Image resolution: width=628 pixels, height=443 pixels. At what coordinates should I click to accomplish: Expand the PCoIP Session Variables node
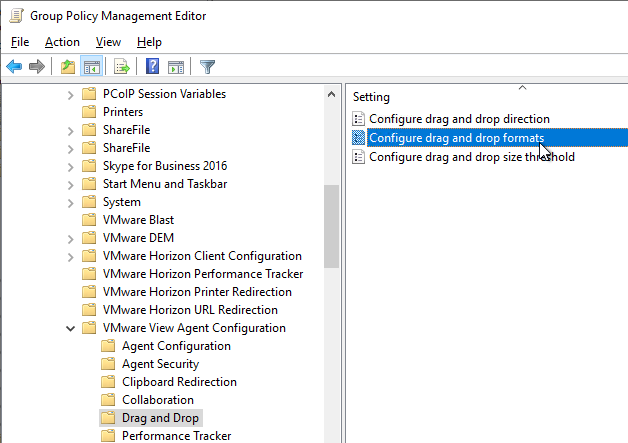[x=70, y=95]
